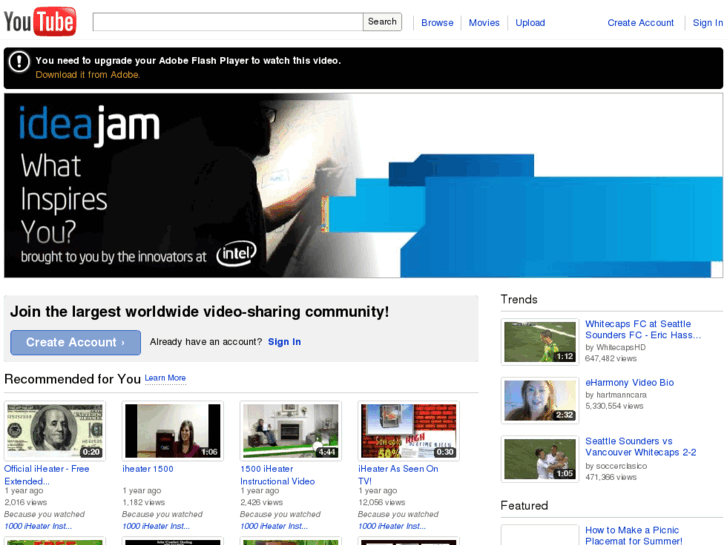
Task: Click the eHarmony Video Bio title
Action: coord(629,383)
